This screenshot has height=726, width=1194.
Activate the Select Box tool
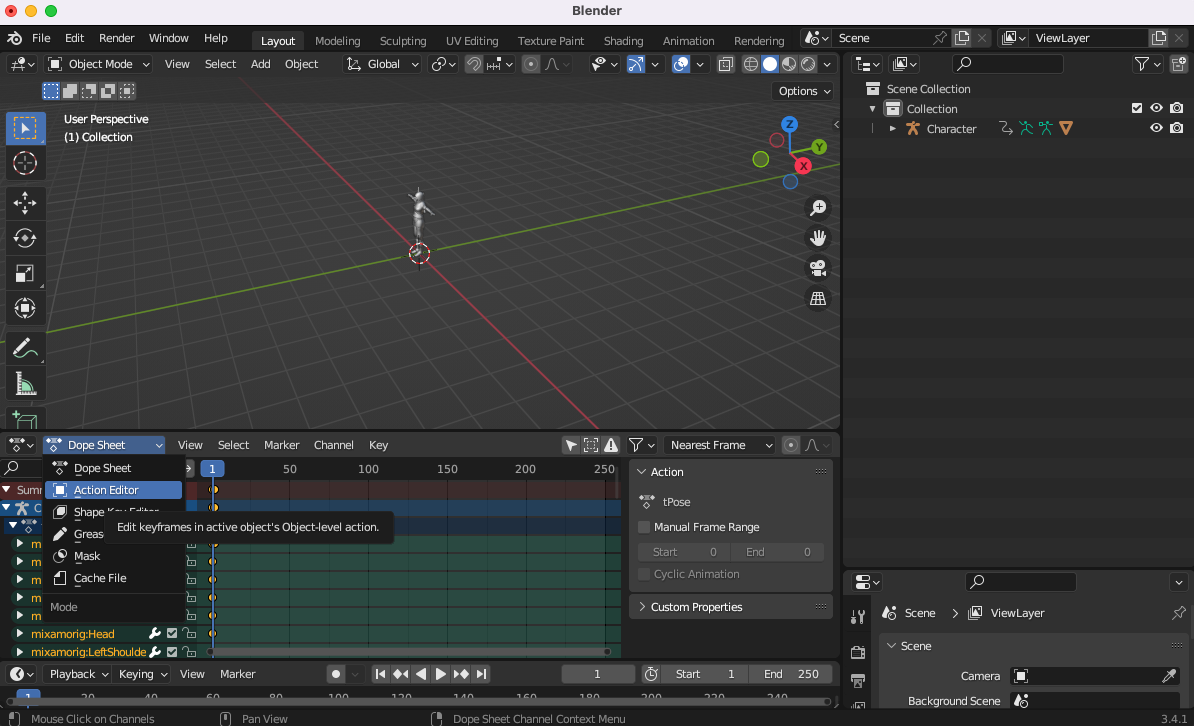pos(25,129)
